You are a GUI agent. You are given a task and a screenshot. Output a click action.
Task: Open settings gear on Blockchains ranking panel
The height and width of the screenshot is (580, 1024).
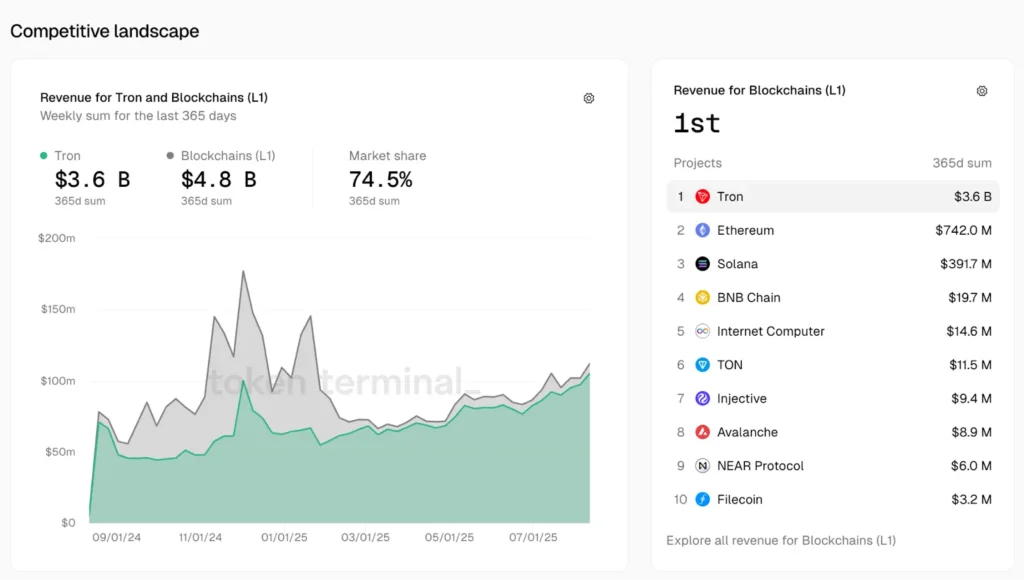[982, 91]
